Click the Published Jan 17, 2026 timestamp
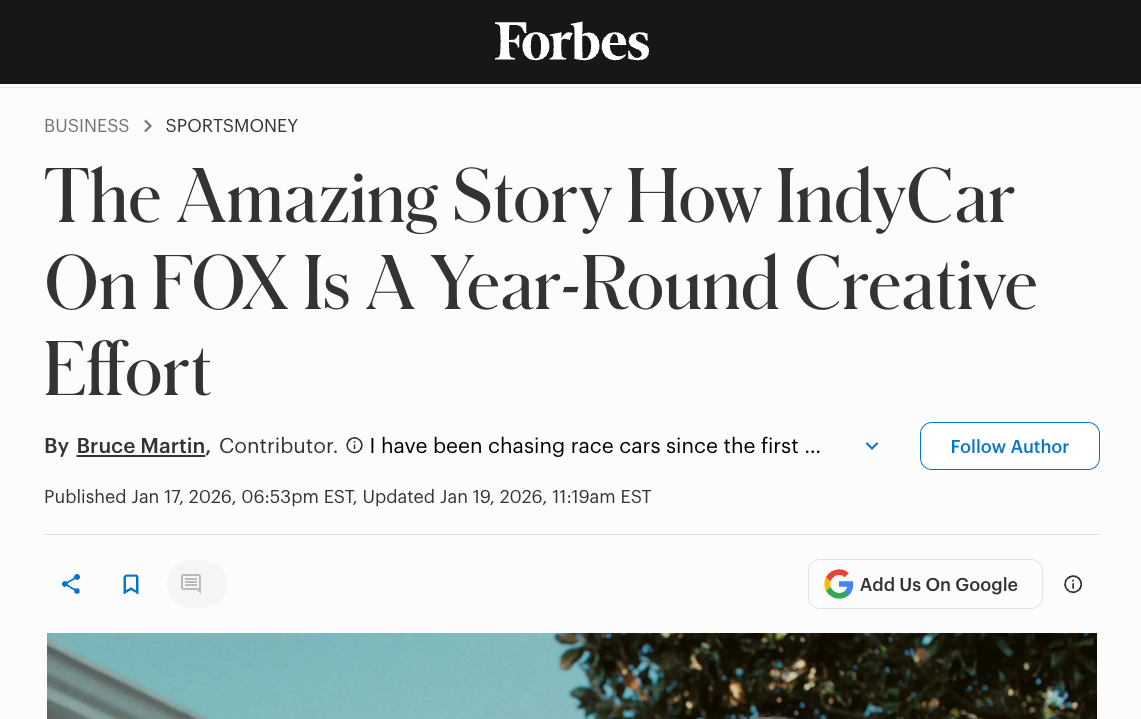The width and height of the screenshot is (1141, 719). coord(199,497)
